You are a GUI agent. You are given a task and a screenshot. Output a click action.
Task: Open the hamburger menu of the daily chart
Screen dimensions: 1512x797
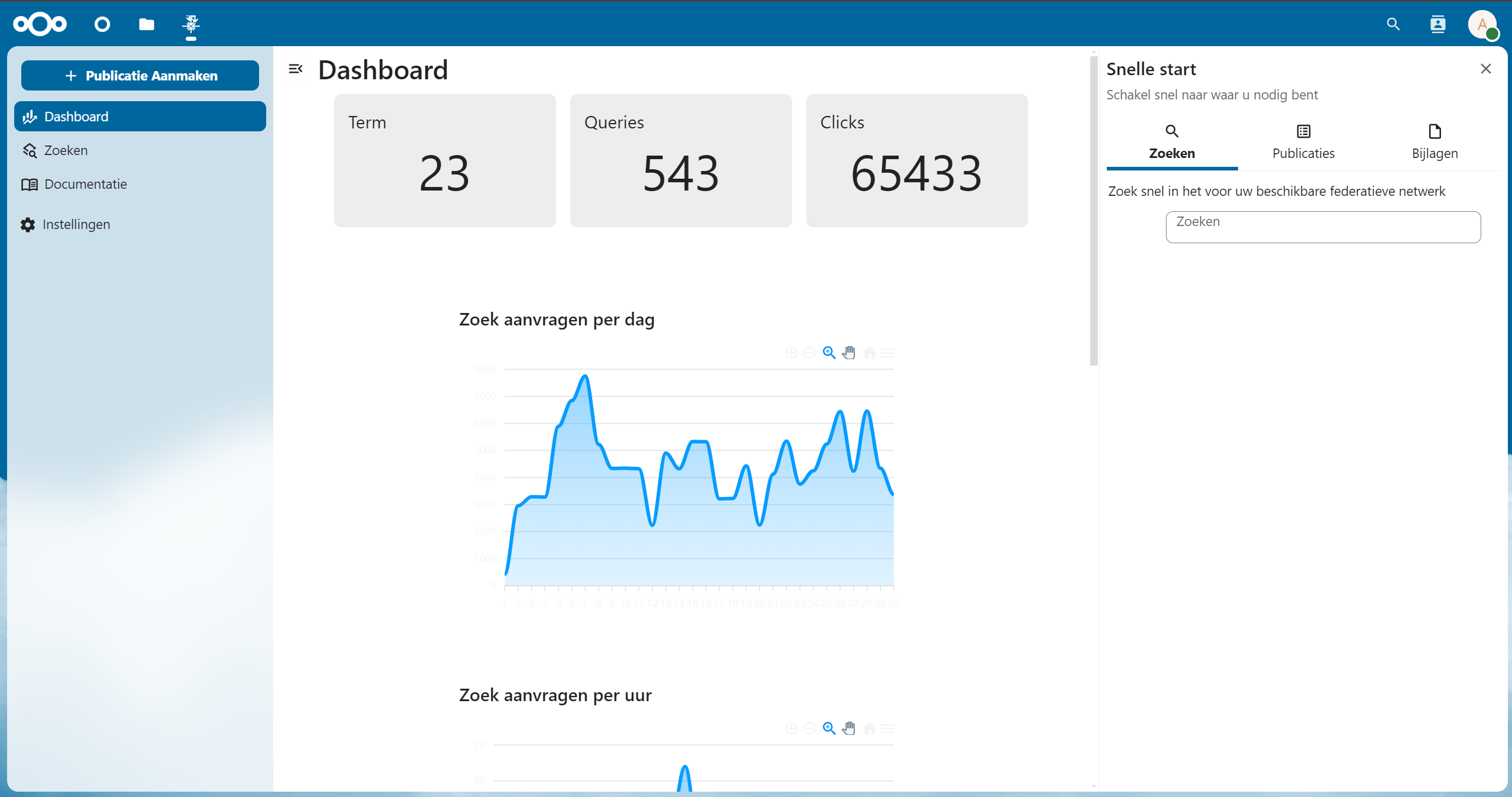click(x=887, y=353)
